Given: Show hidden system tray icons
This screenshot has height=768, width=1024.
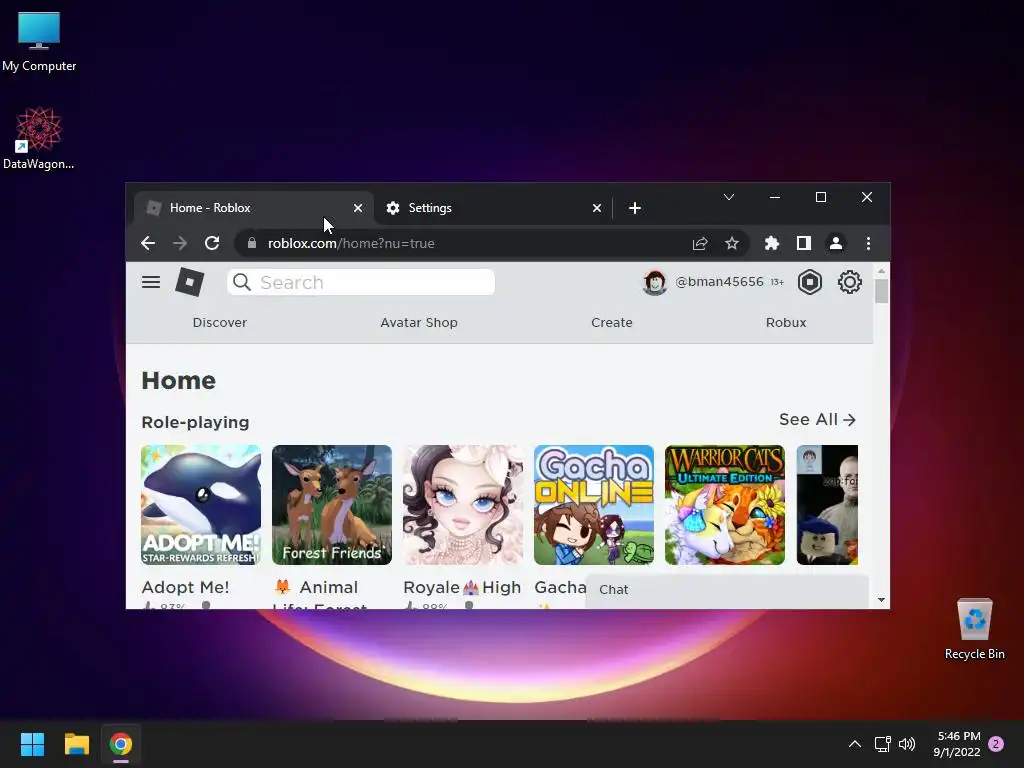Looking at the screenshot, I should point(854,744).
